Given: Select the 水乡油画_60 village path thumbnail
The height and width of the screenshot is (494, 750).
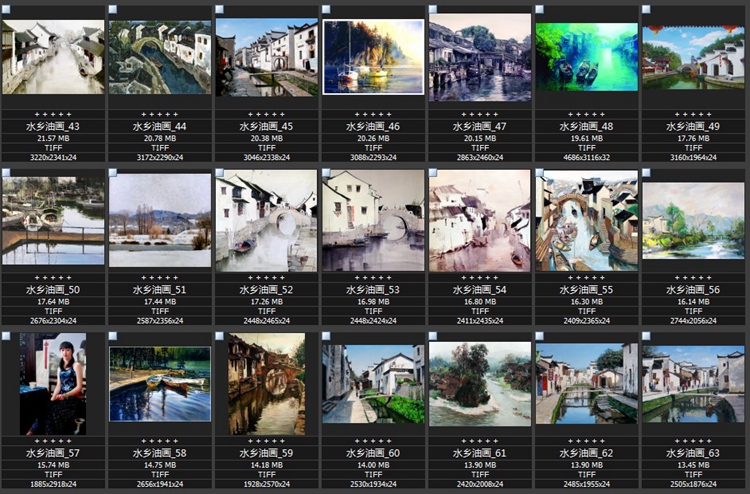Looking at the screenshot, I should tap(373, 384).
